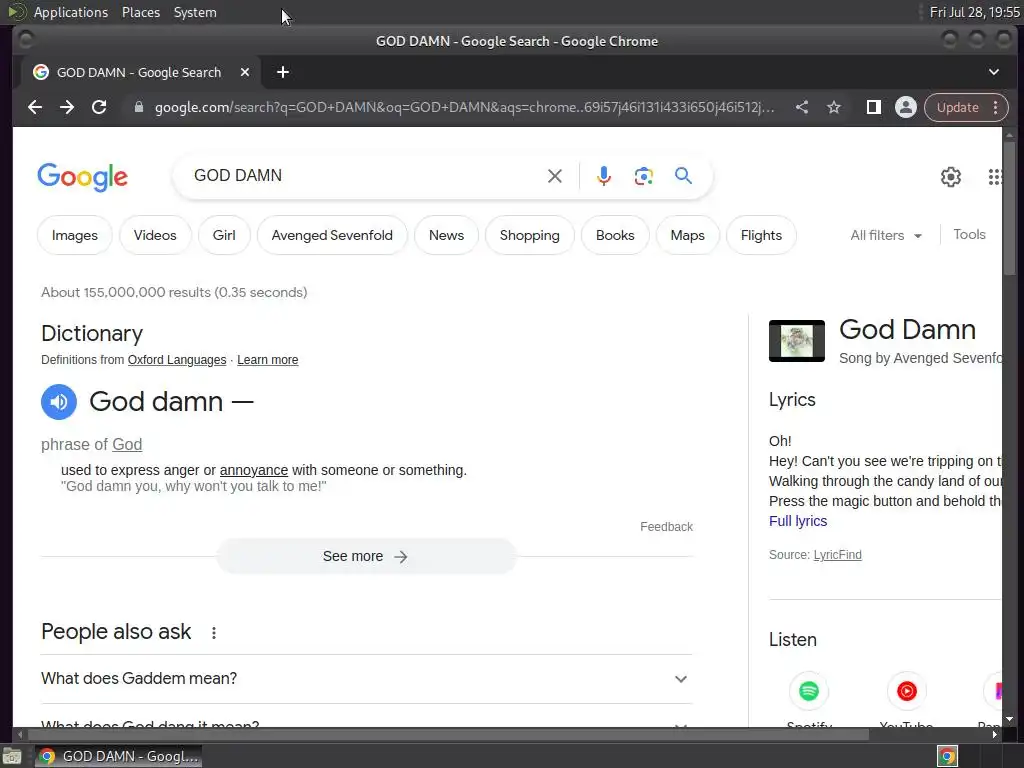Viewport: 1024px width, 768px height.
Task: Click the Update Chrome button
Action: (957, 107)
